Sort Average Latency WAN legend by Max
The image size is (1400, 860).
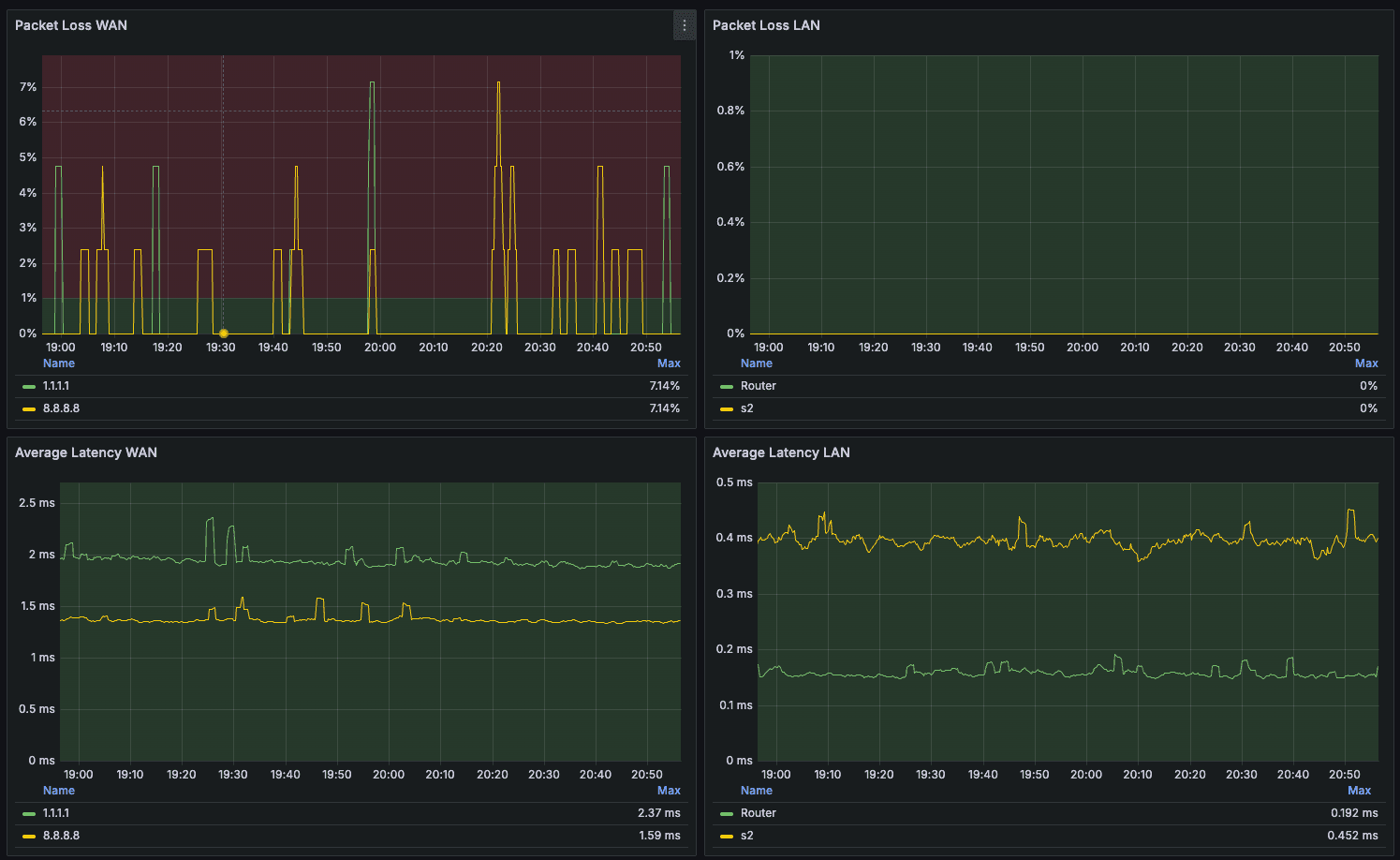pos(669,791)
